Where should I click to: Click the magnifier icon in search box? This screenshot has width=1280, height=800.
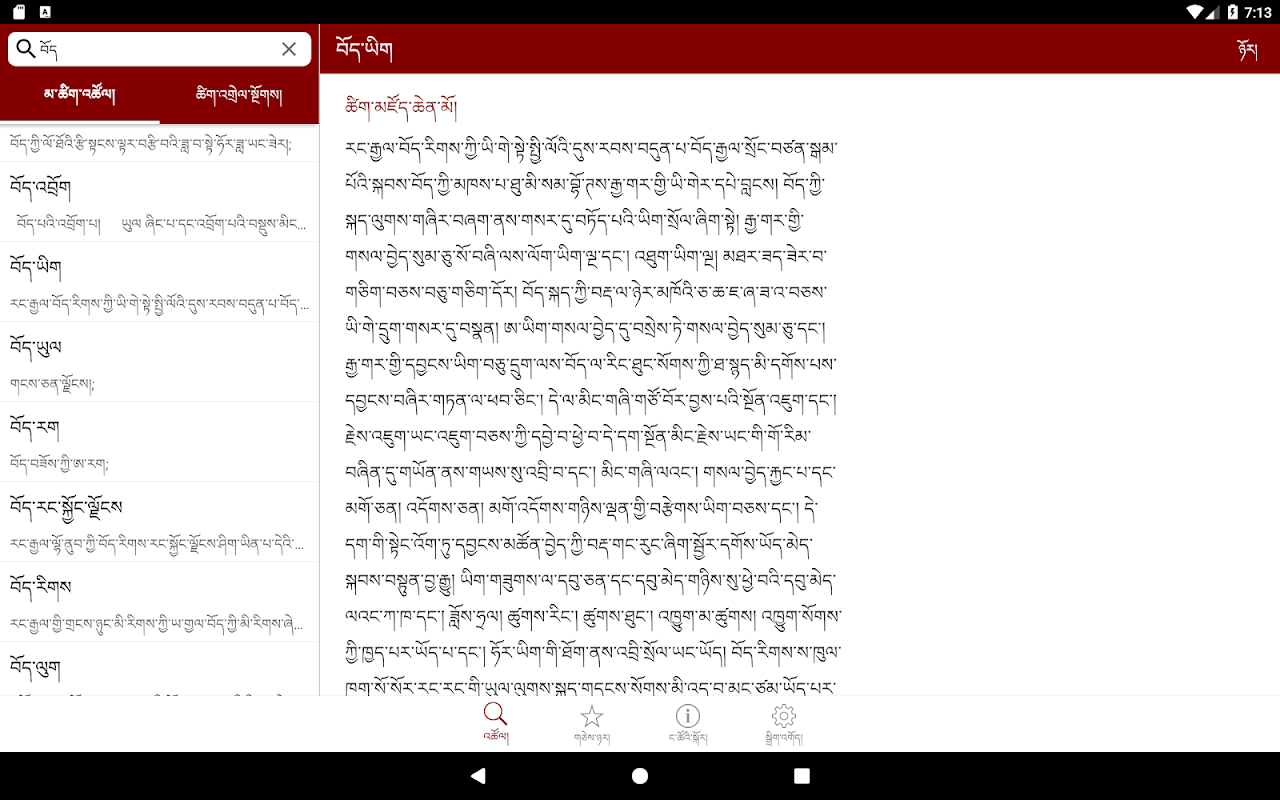(x=25, y=49)
